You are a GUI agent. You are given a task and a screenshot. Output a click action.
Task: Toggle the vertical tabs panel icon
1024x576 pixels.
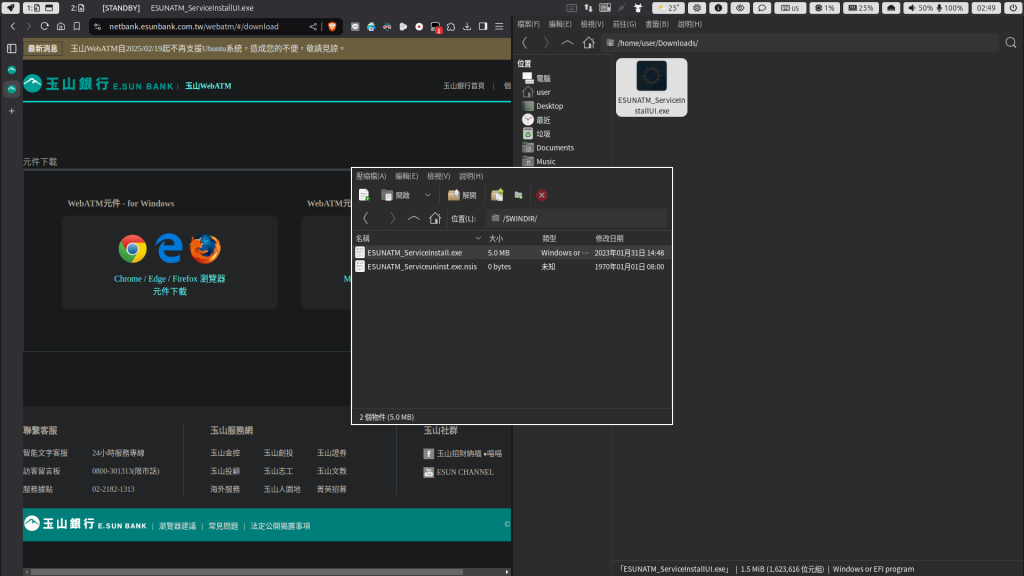coord(12,48)
